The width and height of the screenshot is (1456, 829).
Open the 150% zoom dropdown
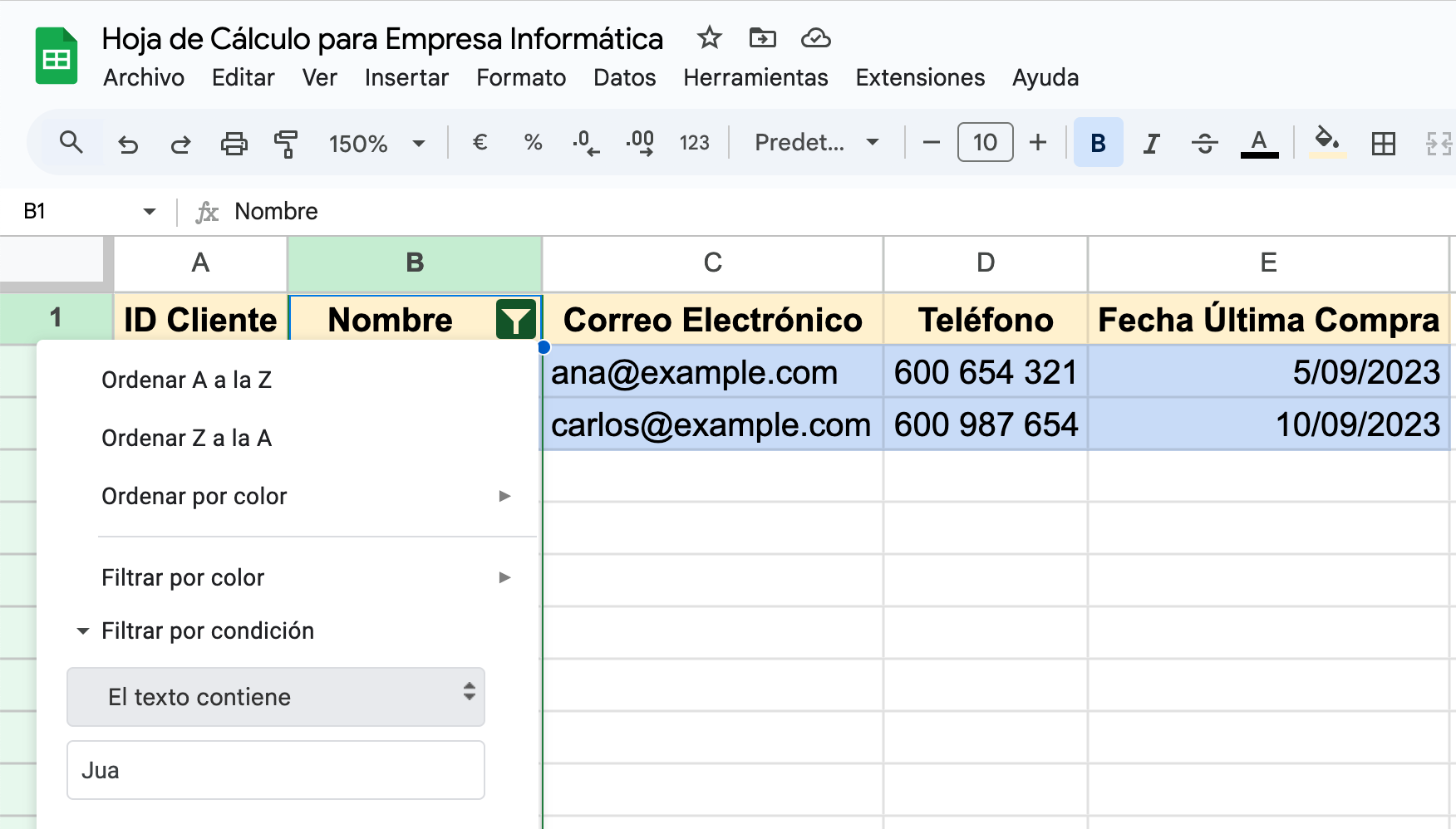376,144
